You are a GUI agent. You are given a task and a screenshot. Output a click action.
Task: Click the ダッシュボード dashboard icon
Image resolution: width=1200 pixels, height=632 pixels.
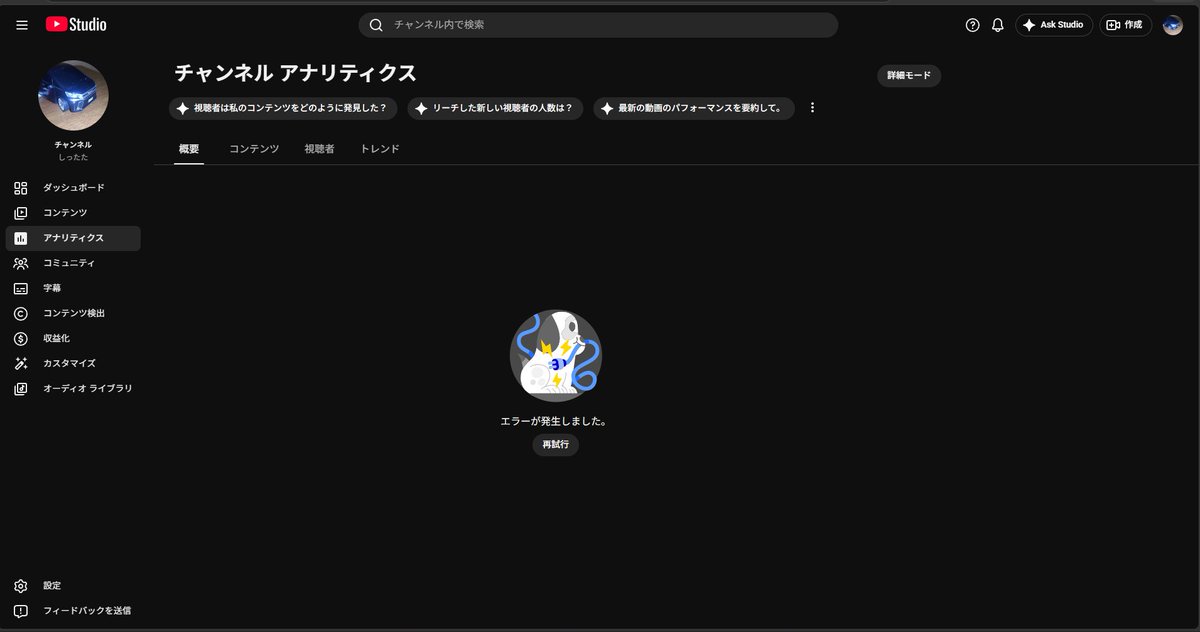click(21, 188)
